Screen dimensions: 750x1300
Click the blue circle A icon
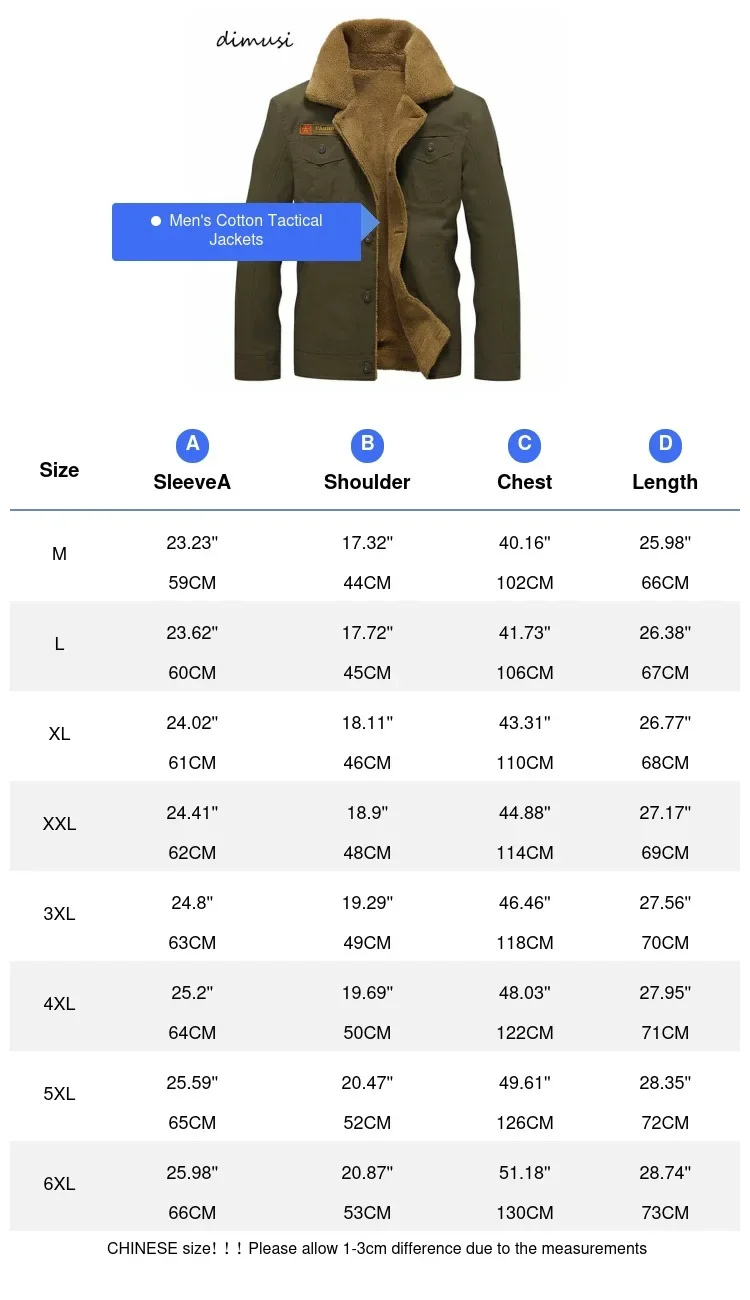click(x=192, y=445)
